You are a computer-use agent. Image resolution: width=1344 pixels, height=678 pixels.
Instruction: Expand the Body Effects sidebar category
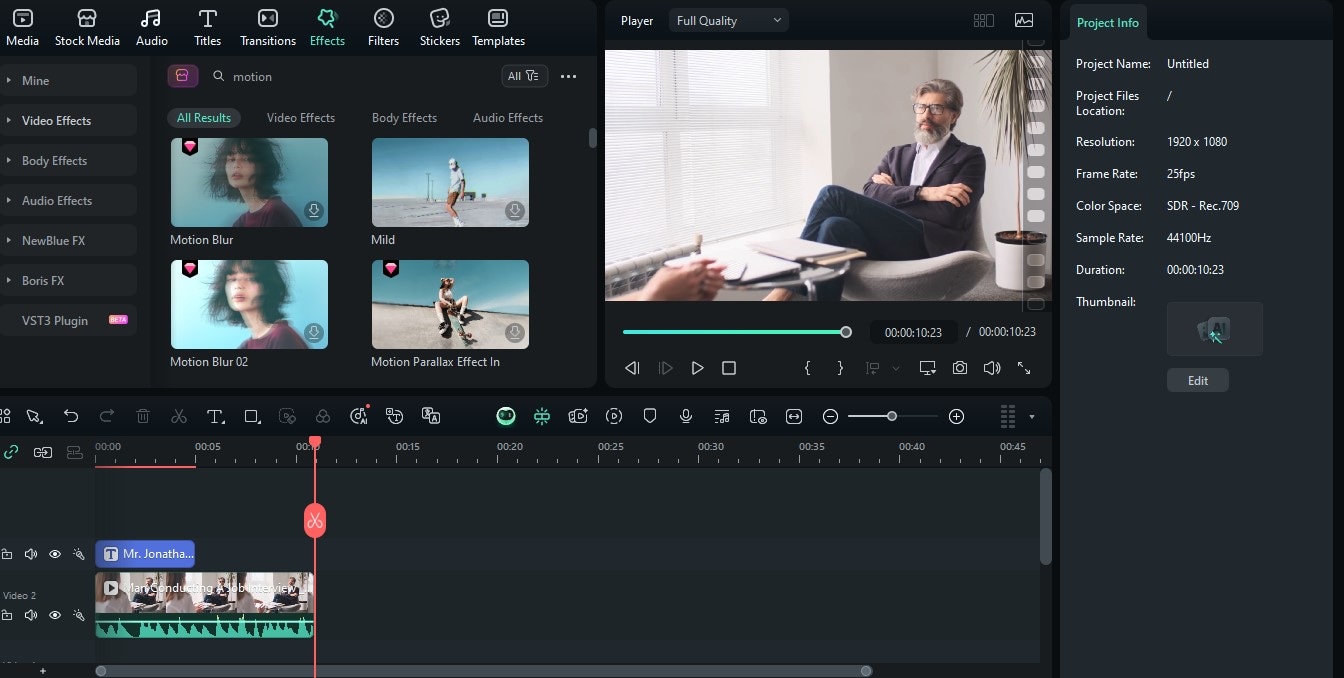coord(68,160)
